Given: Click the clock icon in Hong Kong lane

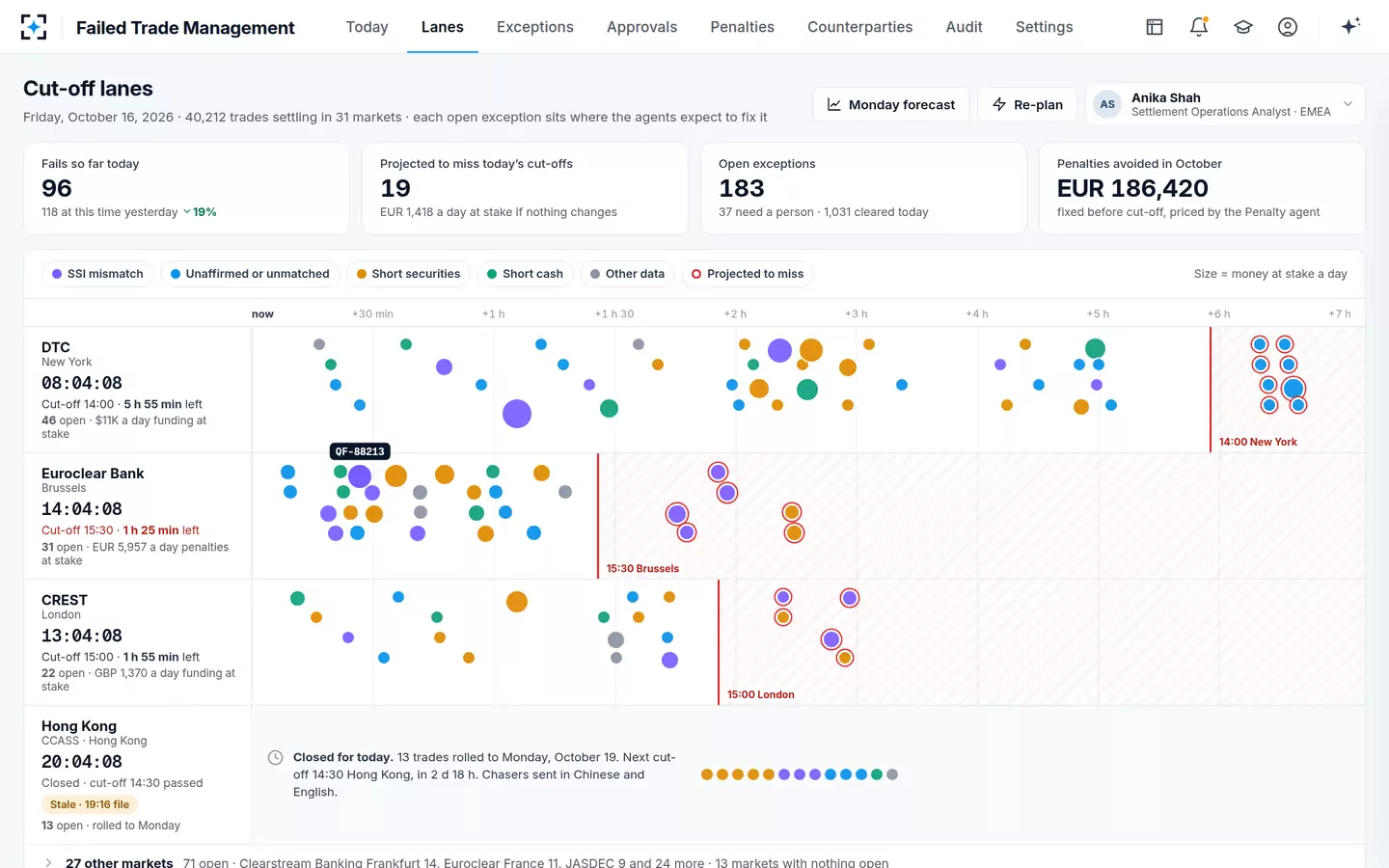Looking at the screenshot, I should tap(275, 758).
